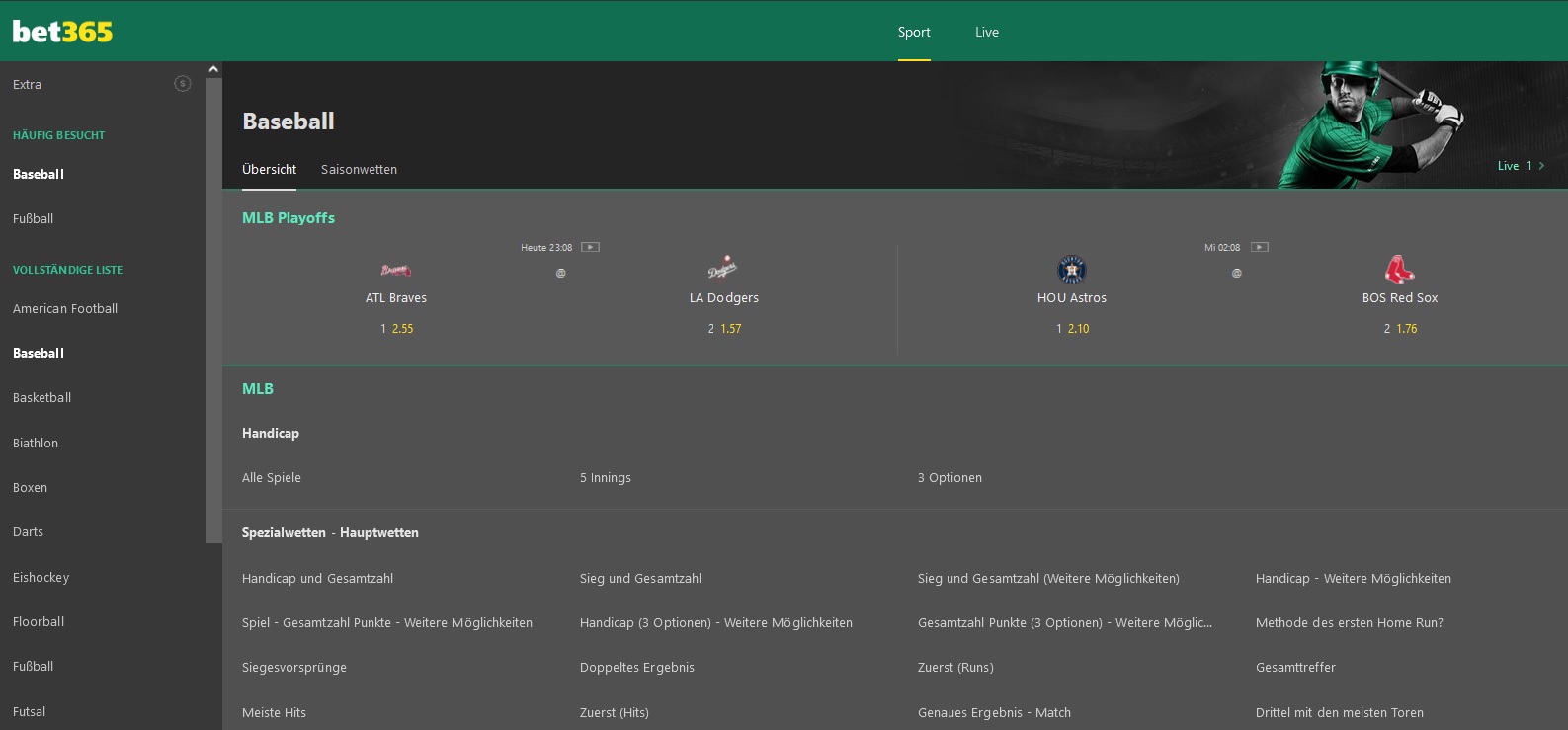Screen dimensions: 1568x730
Task: Open Darts in the sidebar
Action: point(28,532)
